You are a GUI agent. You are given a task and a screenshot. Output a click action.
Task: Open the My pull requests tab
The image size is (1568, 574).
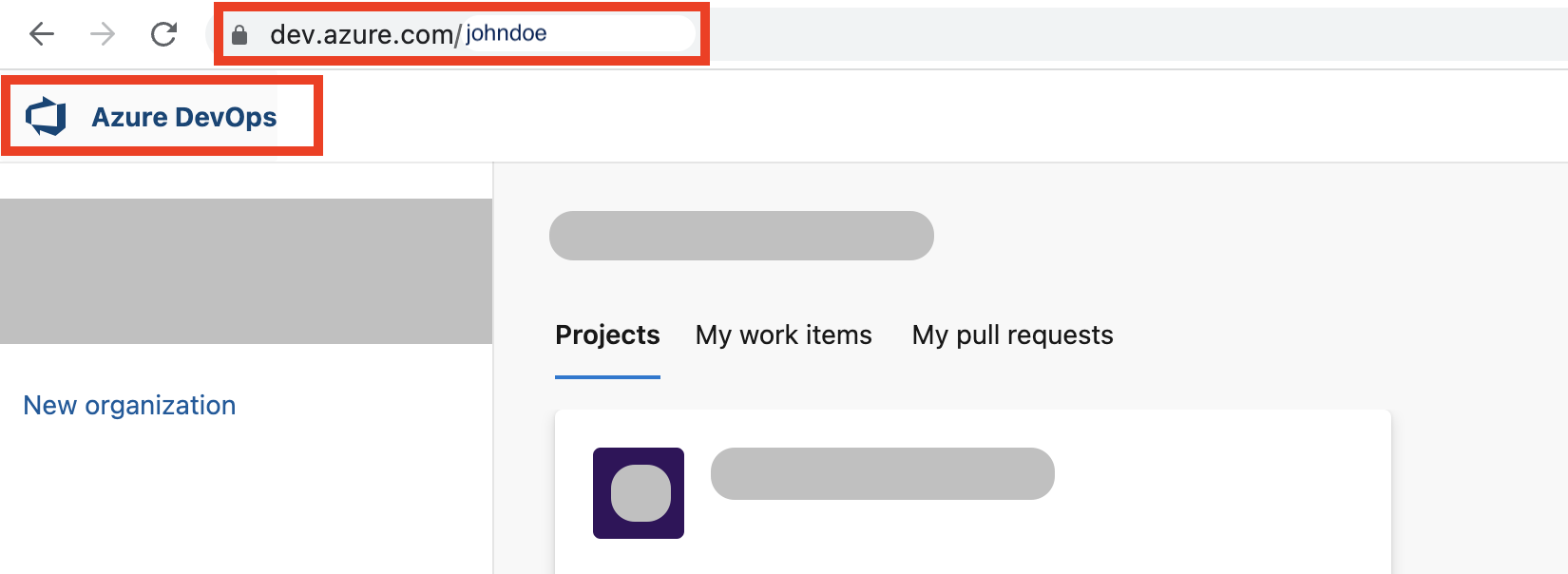1012,335
